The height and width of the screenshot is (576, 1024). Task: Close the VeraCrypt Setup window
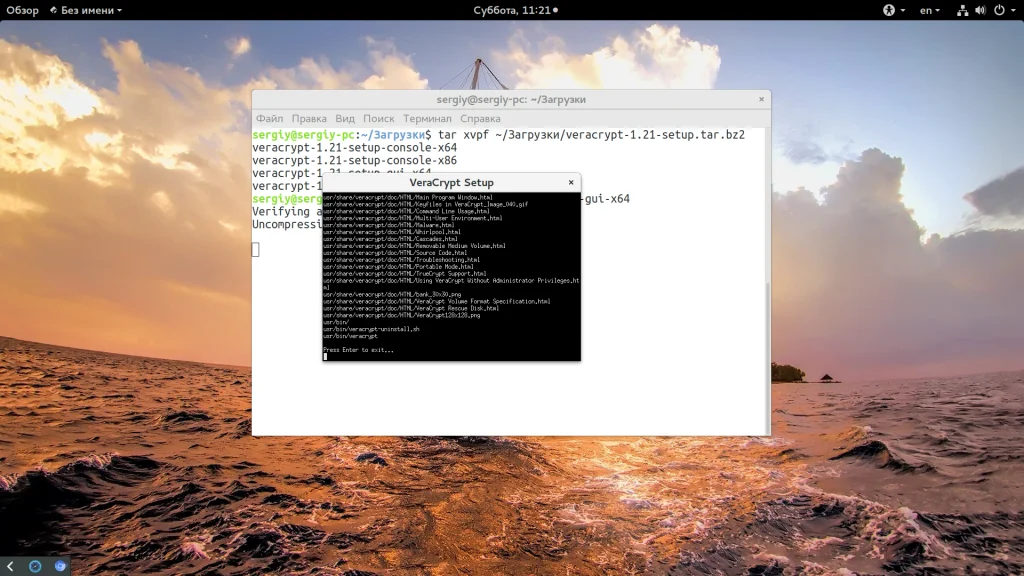click(571, 182)
